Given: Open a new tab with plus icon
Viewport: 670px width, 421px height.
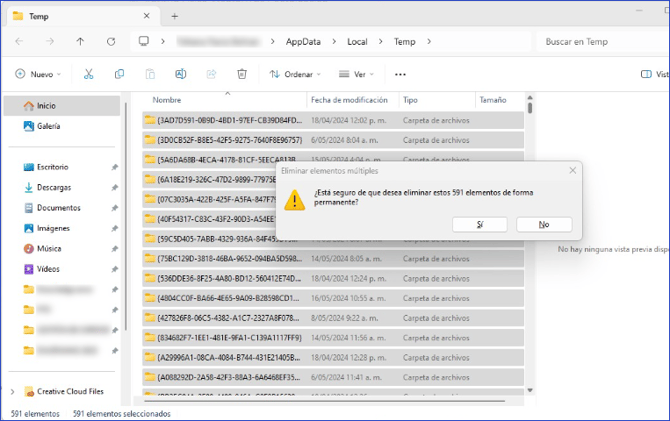Looking at the screenshot, I should [x=174, y=16].
